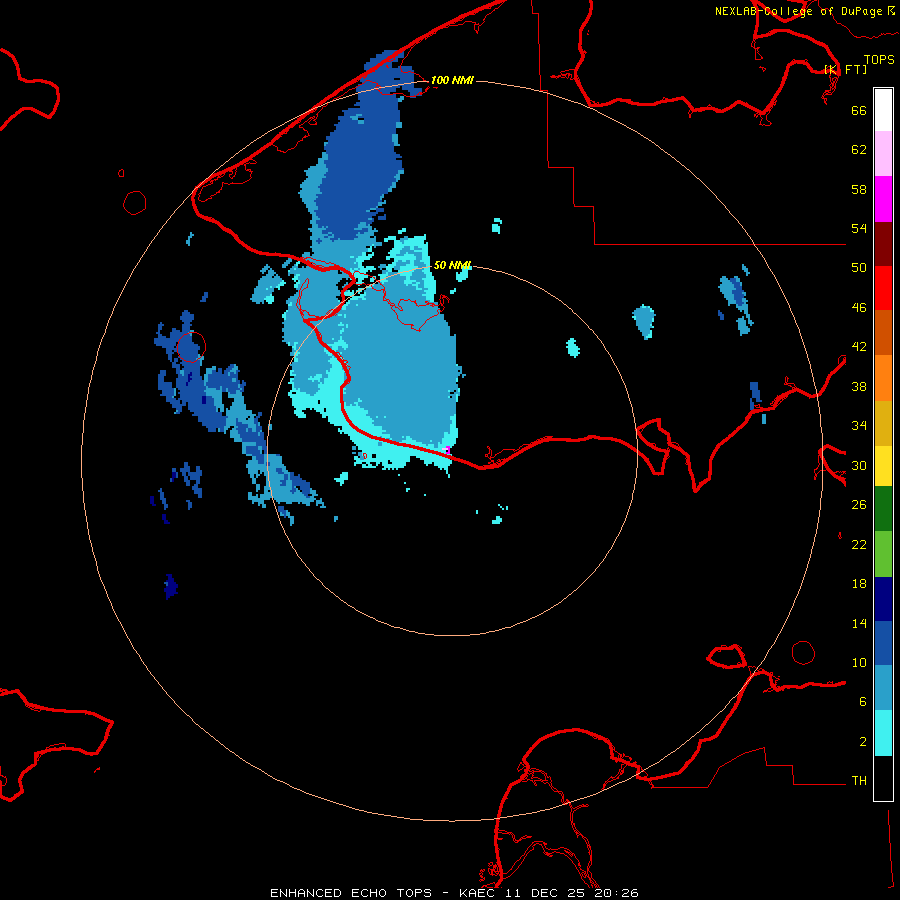Pick the yellow legend swatch near 30

point(883,465)
